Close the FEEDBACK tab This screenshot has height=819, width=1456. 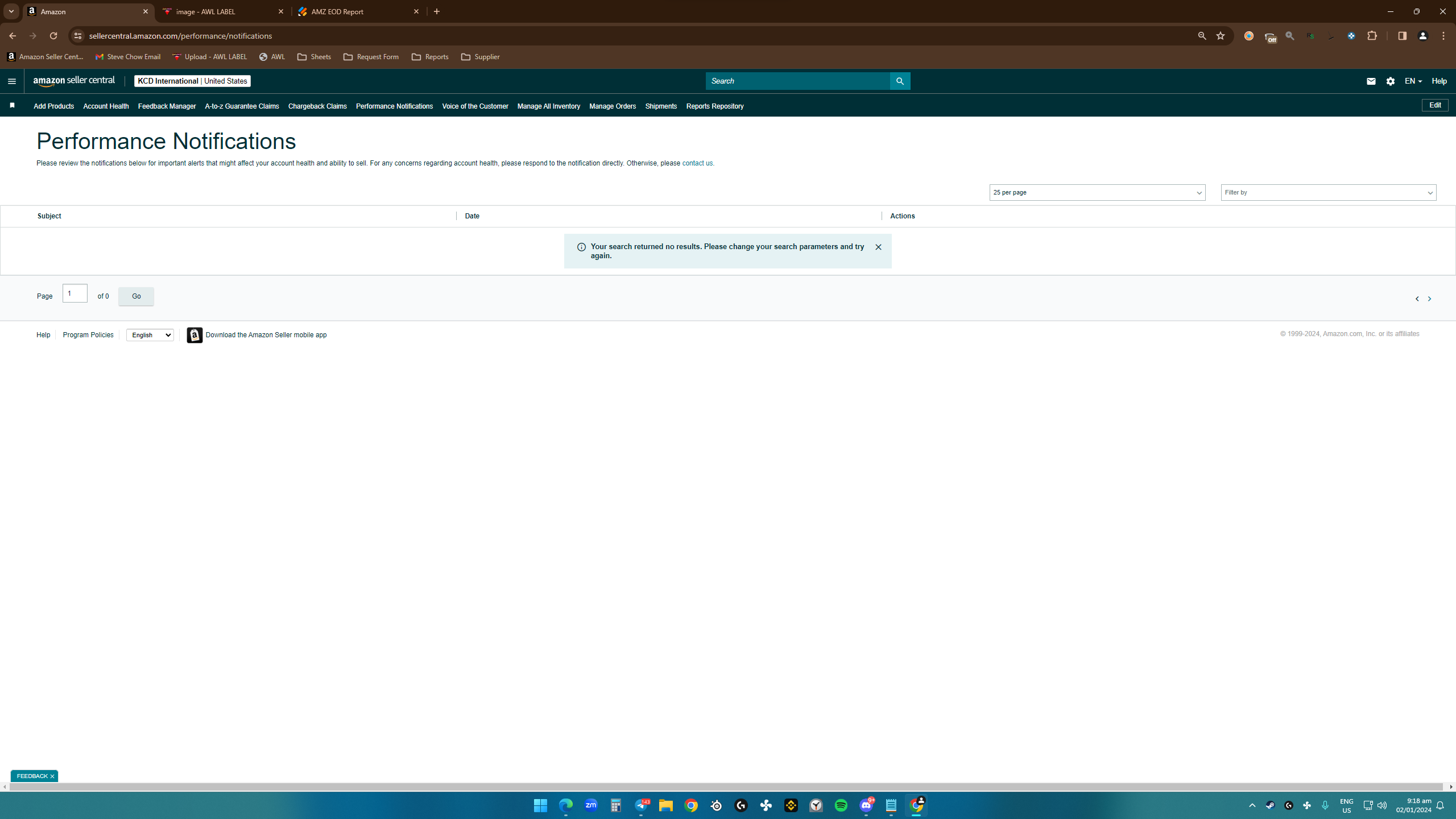click(52, 776)
